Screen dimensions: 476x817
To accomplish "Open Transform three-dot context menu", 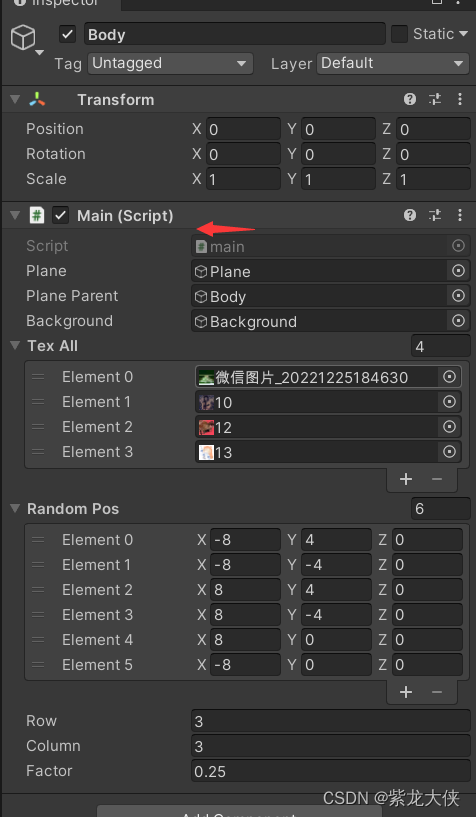I will tap(459, 99).
